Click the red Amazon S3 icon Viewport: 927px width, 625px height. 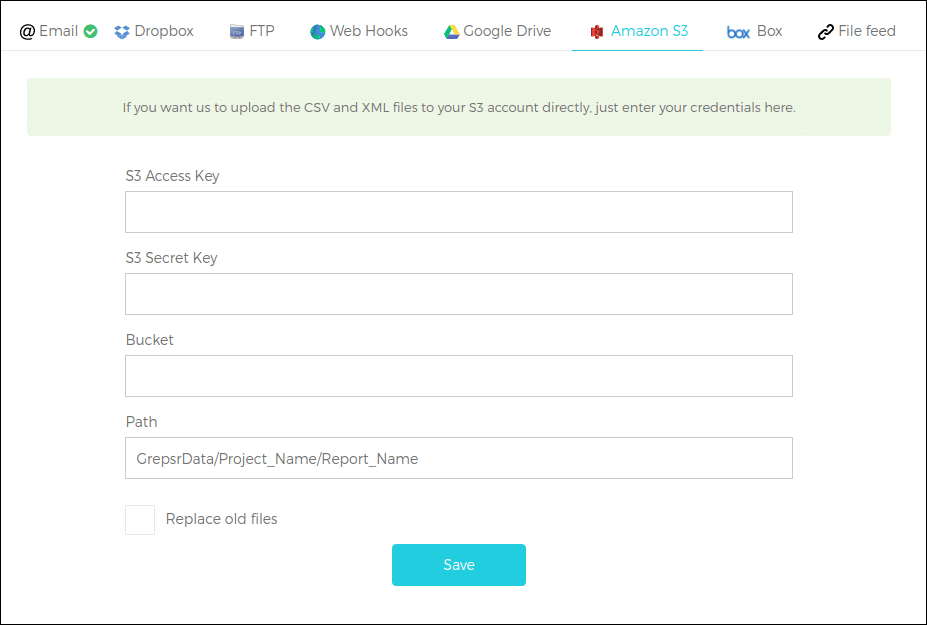[x=597, y=32]
